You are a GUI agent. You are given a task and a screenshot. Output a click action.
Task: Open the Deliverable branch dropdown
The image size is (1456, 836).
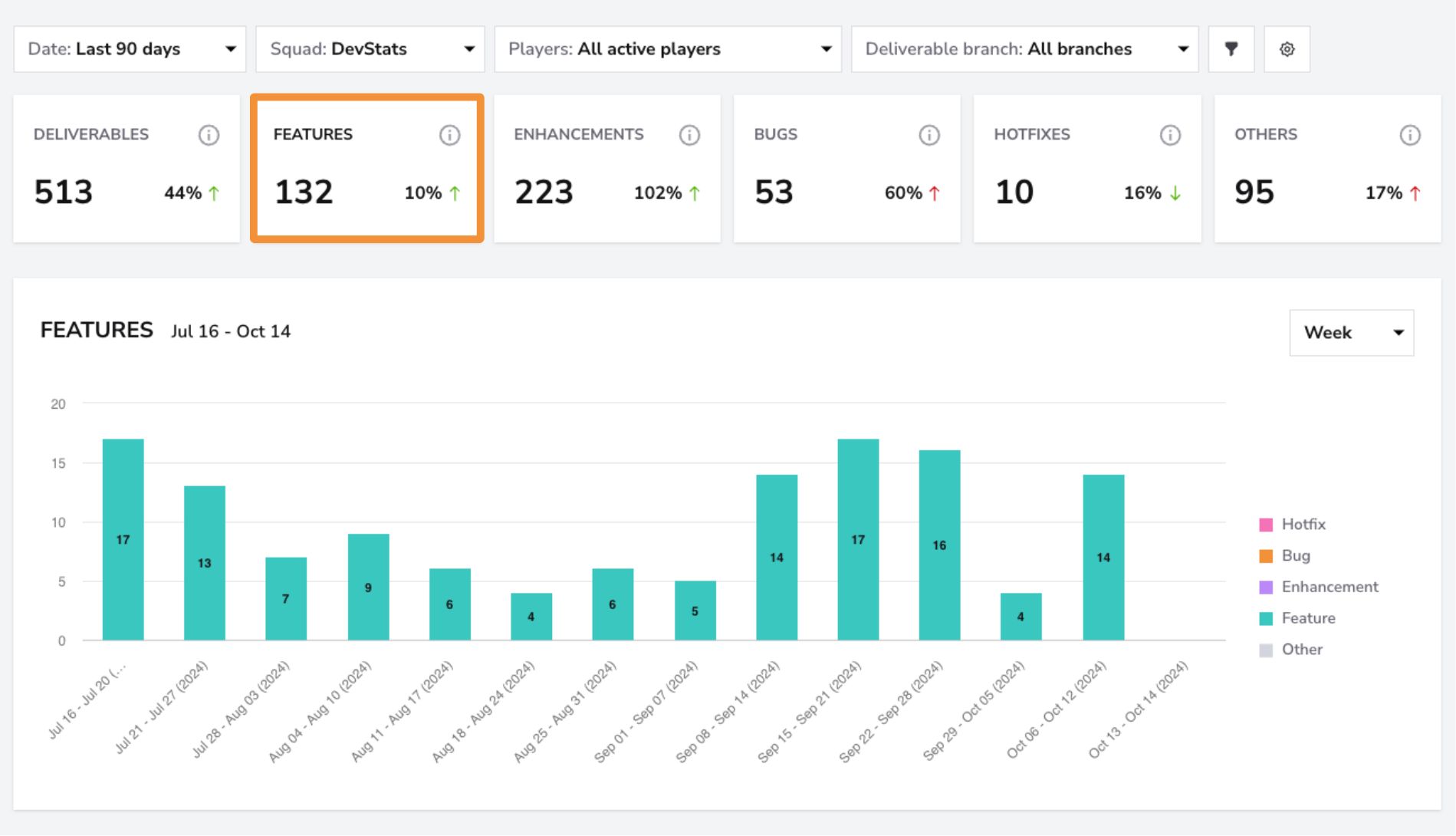click(x=1025, y=49)
